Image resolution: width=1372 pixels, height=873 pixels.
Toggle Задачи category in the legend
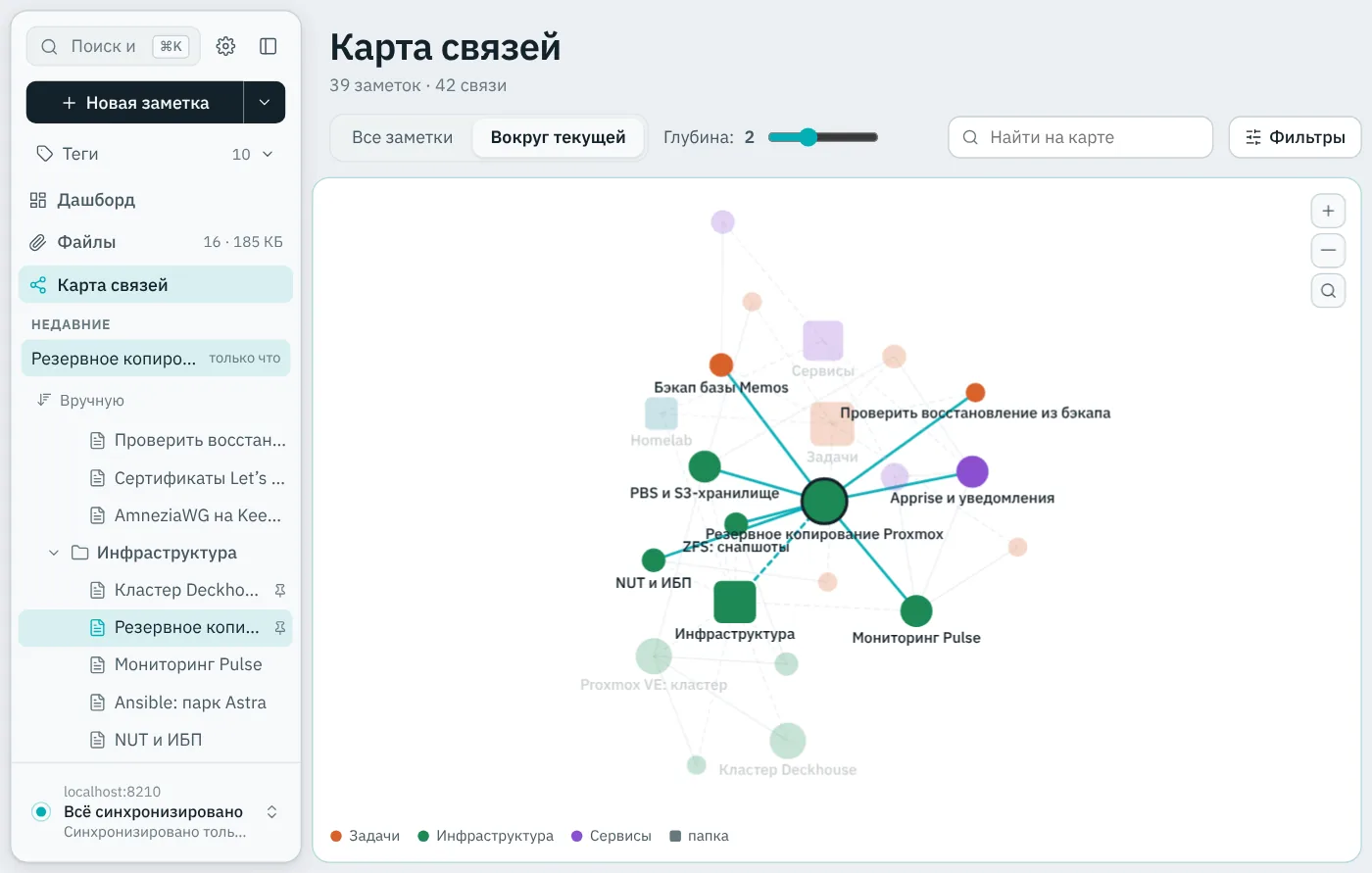(x=366, y=836)
